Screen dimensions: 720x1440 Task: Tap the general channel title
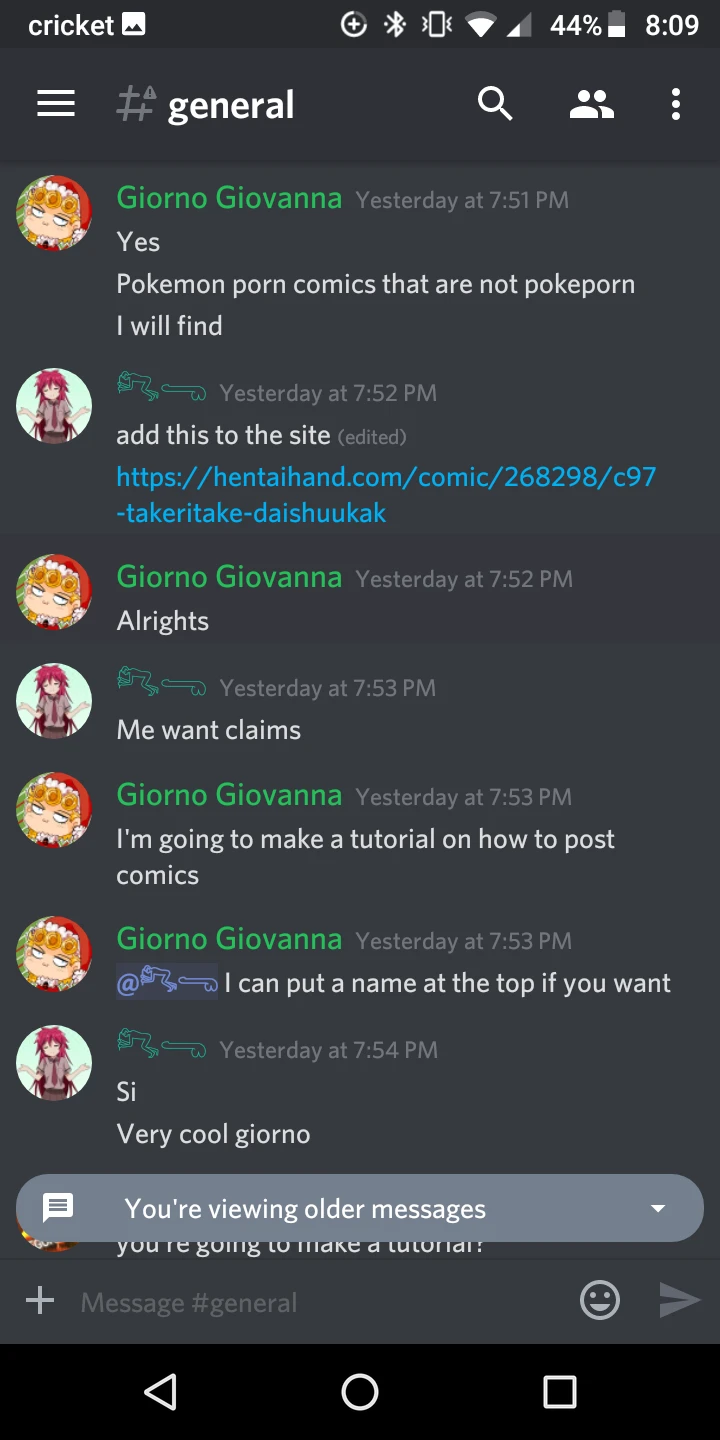[x=231, y=105]
